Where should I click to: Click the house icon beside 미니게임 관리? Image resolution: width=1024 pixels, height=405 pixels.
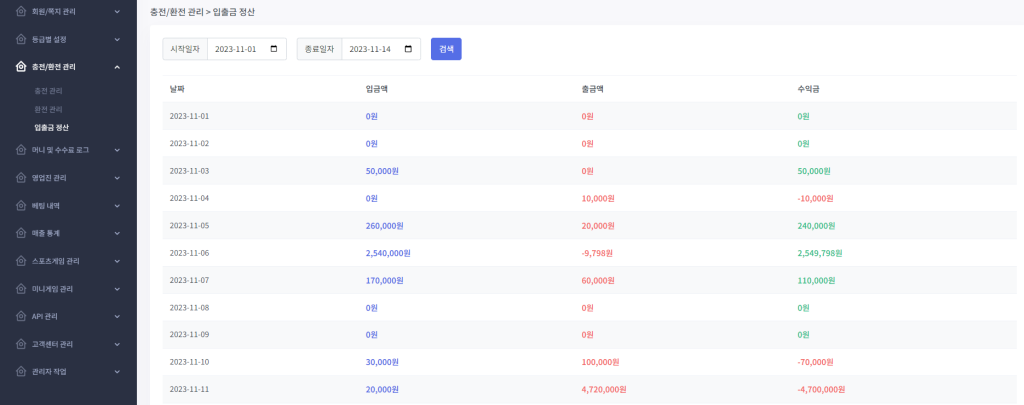point(21,288)
